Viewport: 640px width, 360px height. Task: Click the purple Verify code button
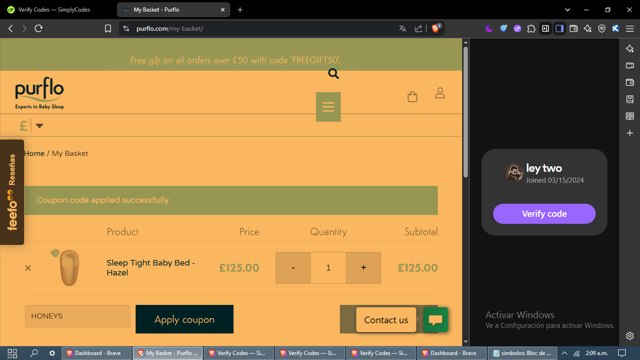tap(544, 213)
